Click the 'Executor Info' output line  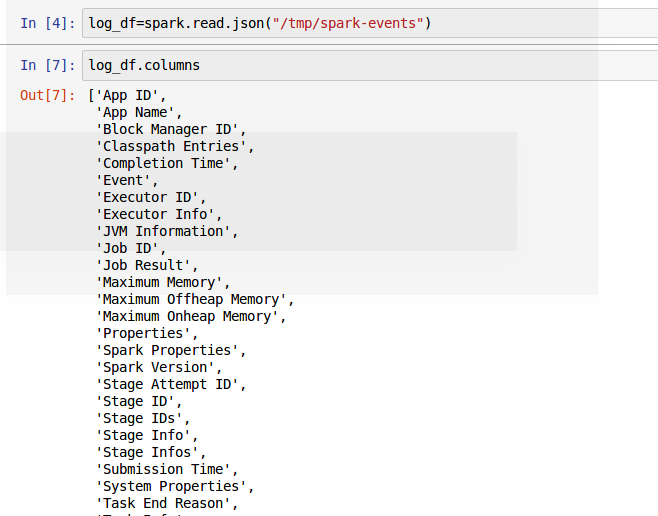pyautogui.click(x=159, y=214)
